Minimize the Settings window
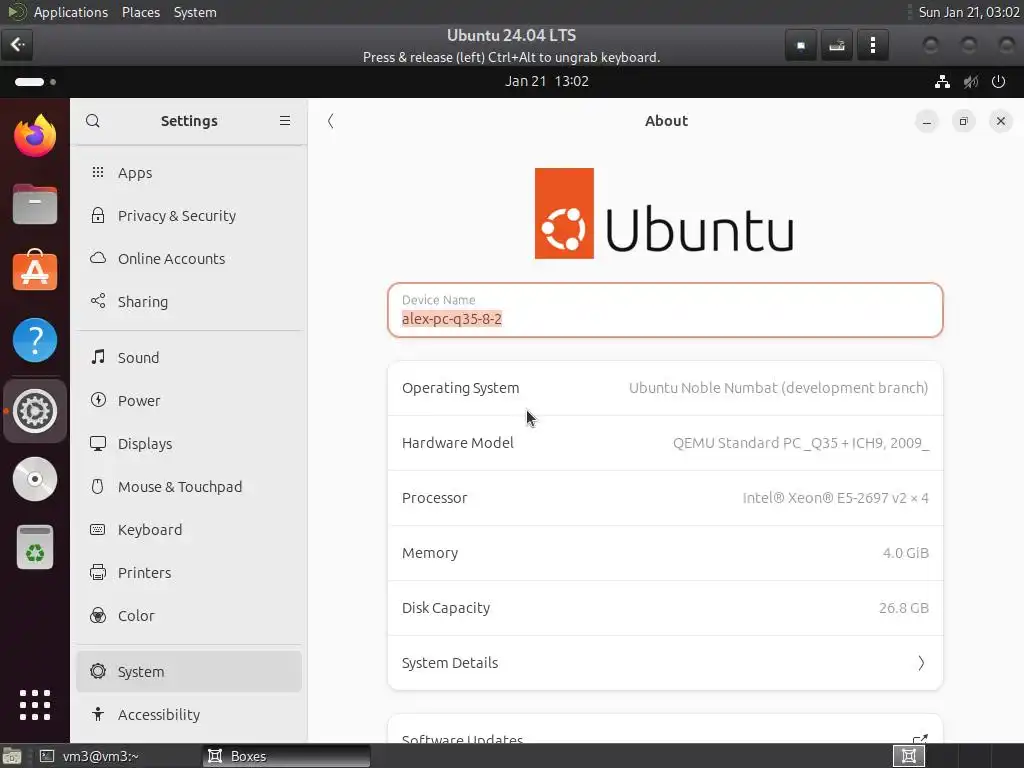The height and width of the screenshot is (768, 1024). [x=926, y=121]
